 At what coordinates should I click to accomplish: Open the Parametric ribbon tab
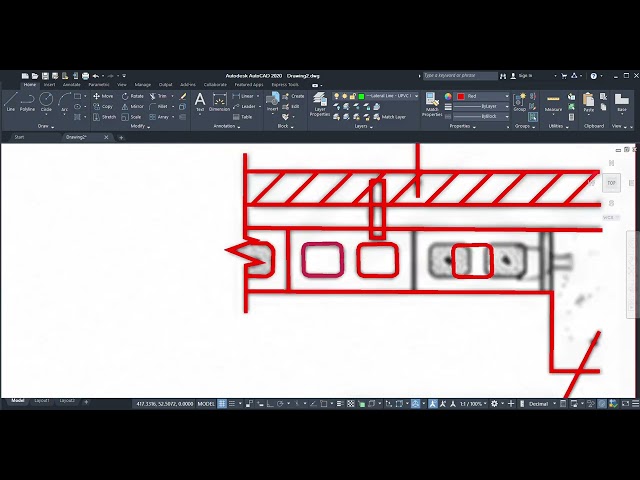[x=99, y=85]
